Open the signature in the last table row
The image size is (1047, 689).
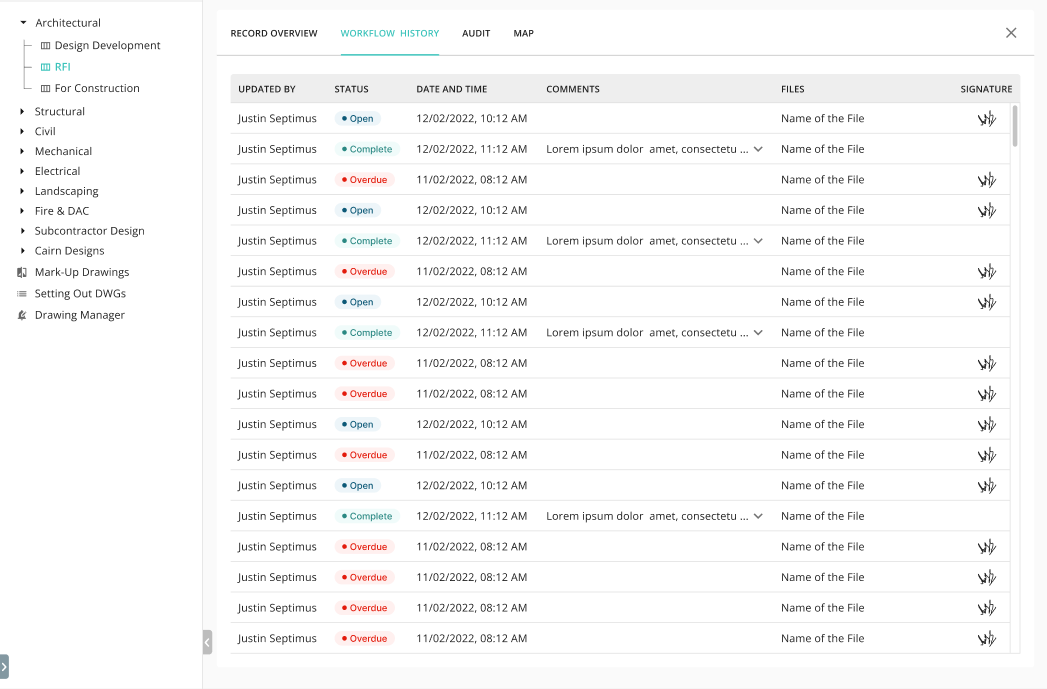[x=987, y=639]
